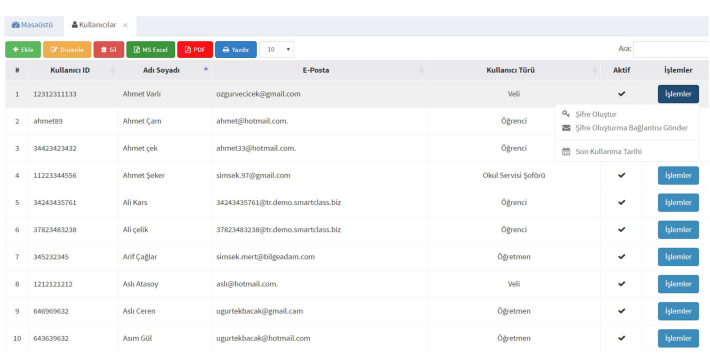Select Son Kullanma Tarihi menu option
This screenshot has height=361, width=710.
click(x=608, y=151)
